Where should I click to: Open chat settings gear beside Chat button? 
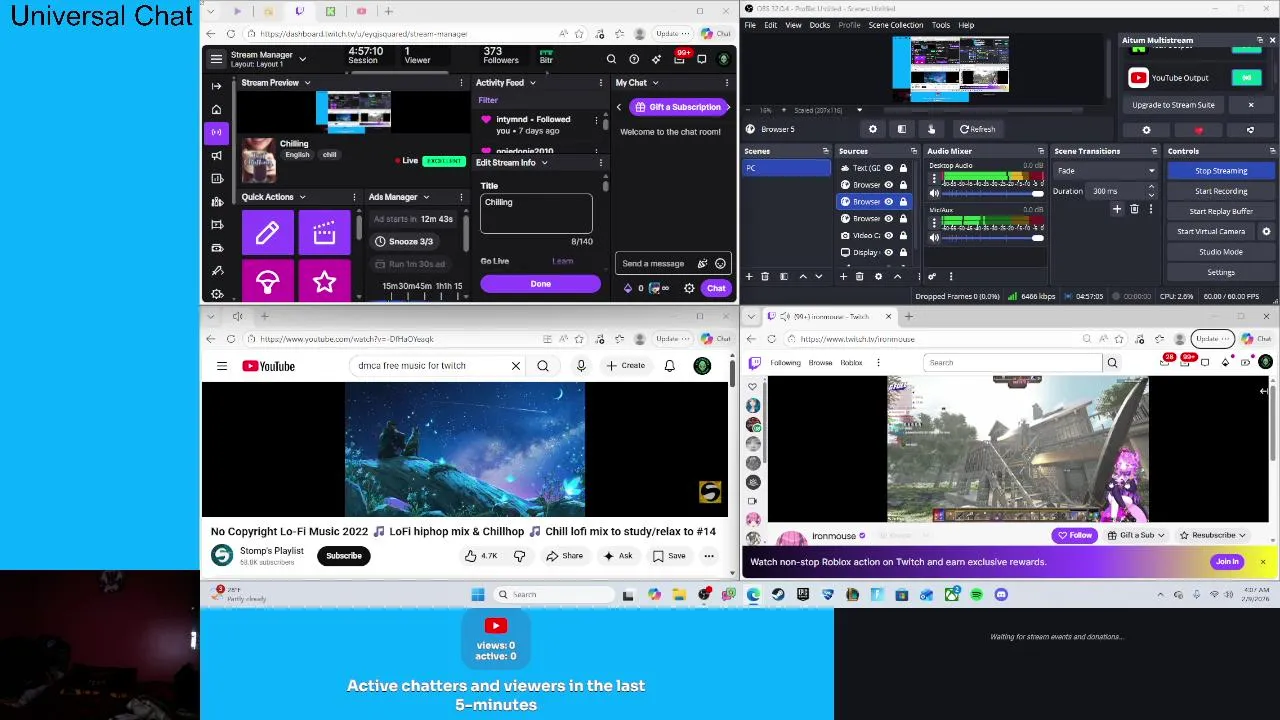click(x=689, y=288)
